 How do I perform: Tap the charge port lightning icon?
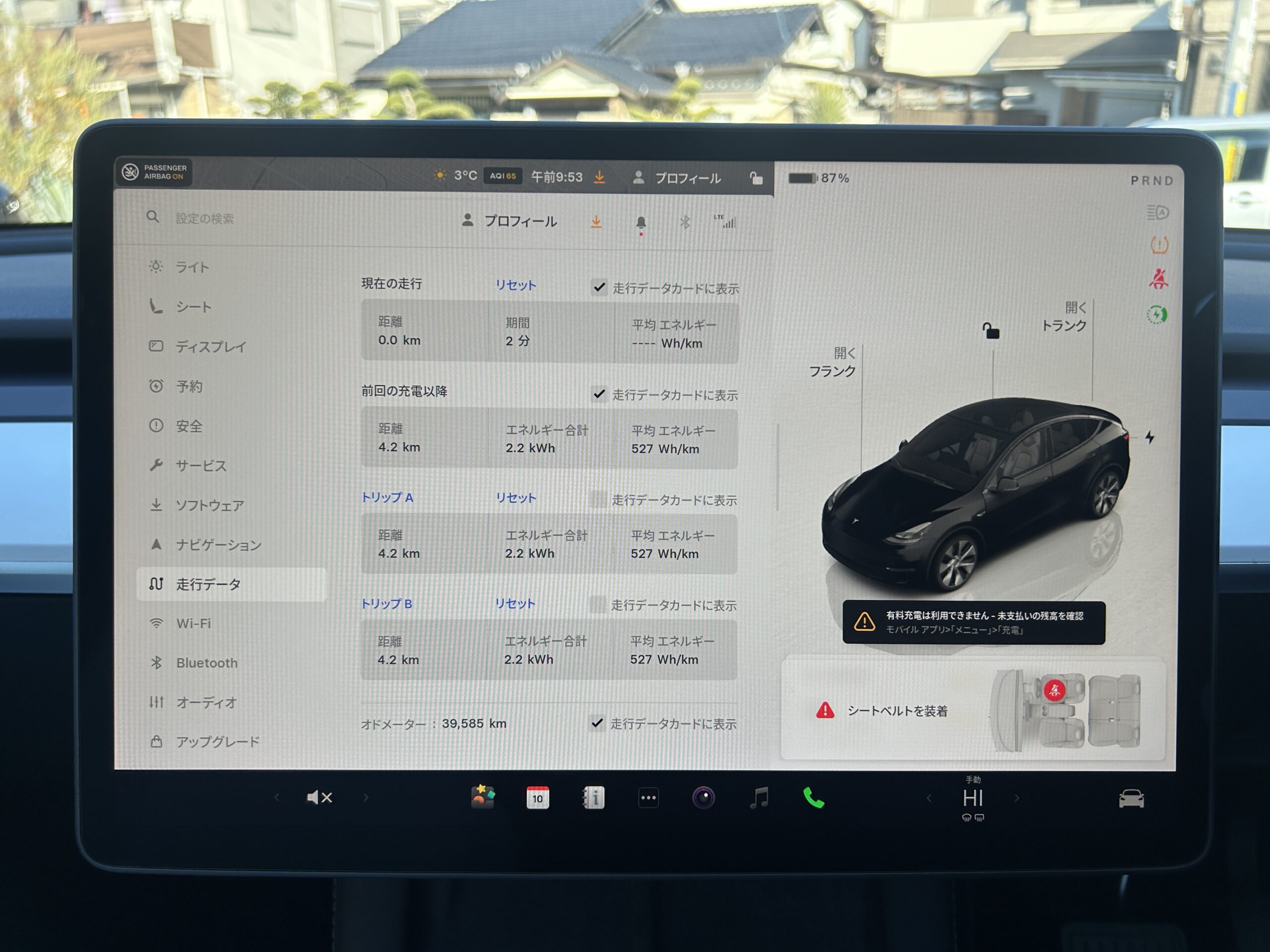click(1149, 437)
